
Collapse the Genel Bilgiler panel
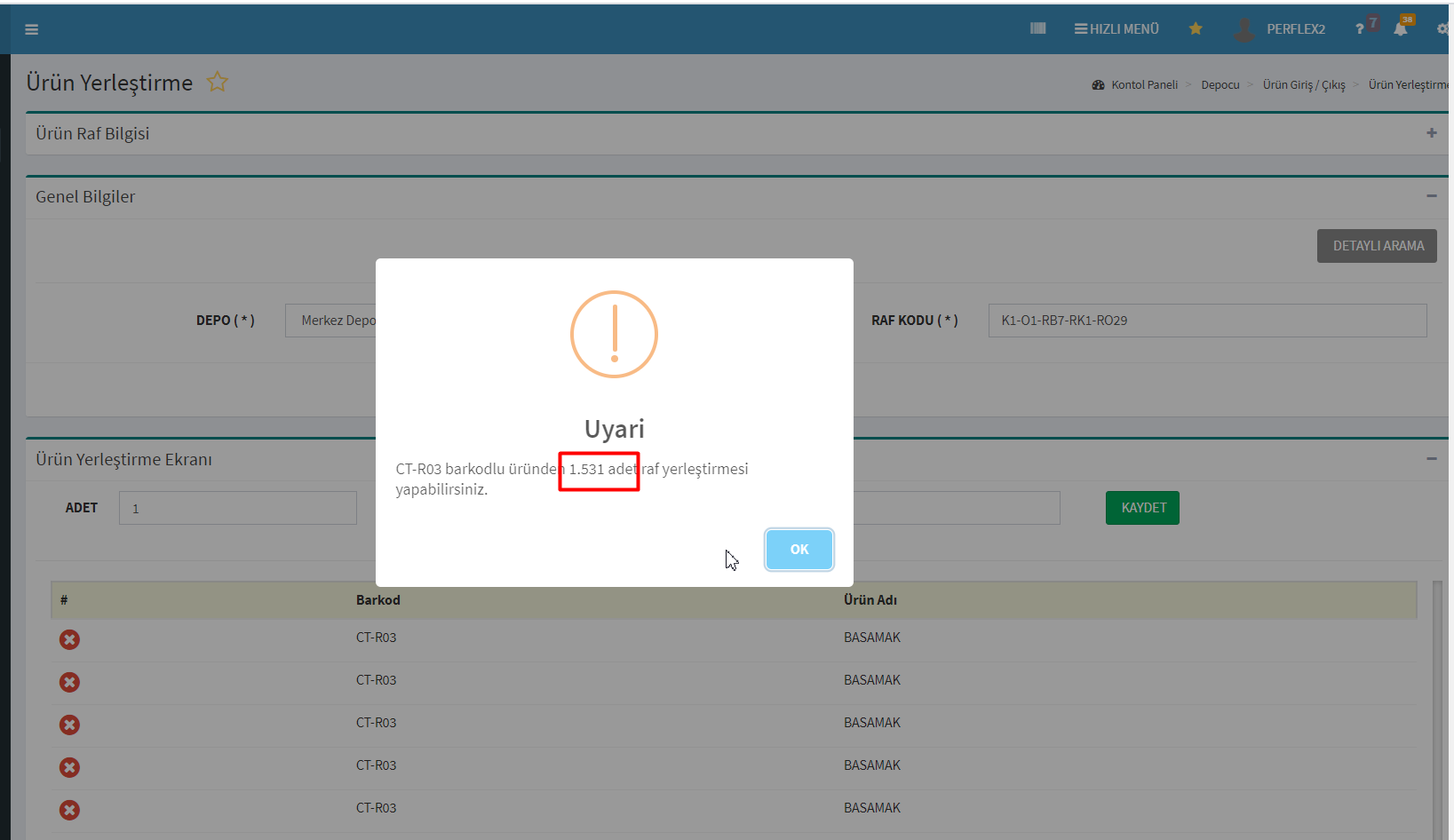click(x=1431, y=196)
